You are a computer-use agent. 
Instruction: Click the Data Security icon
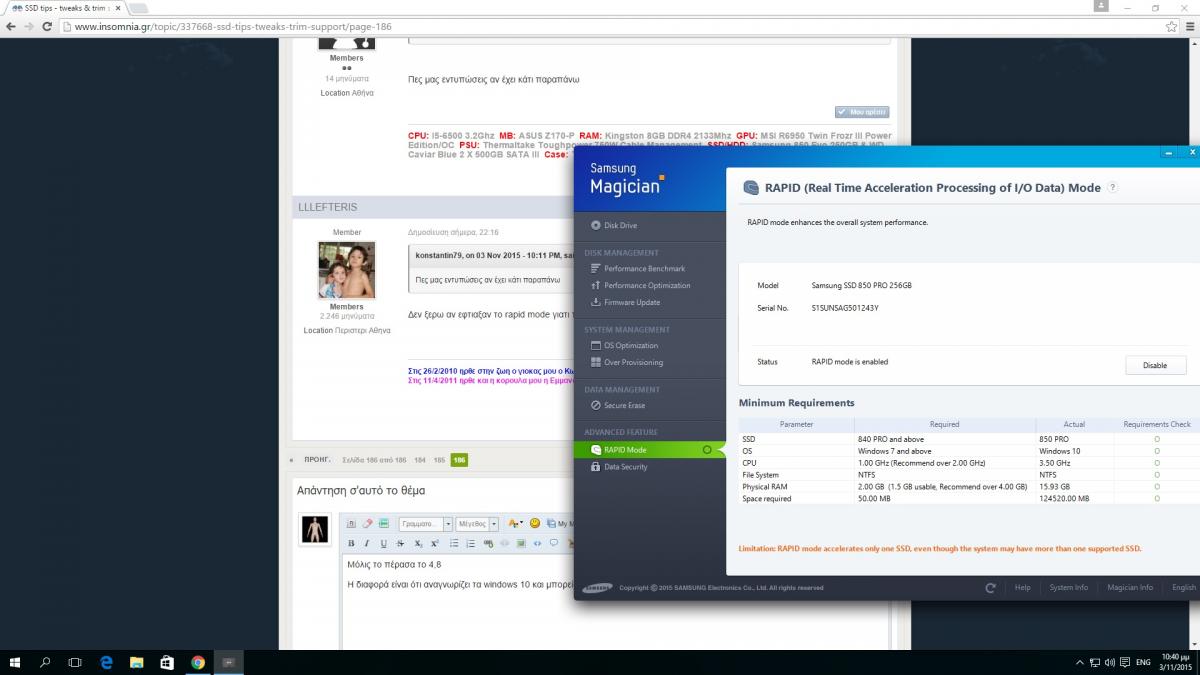click(x=596, y=467)
